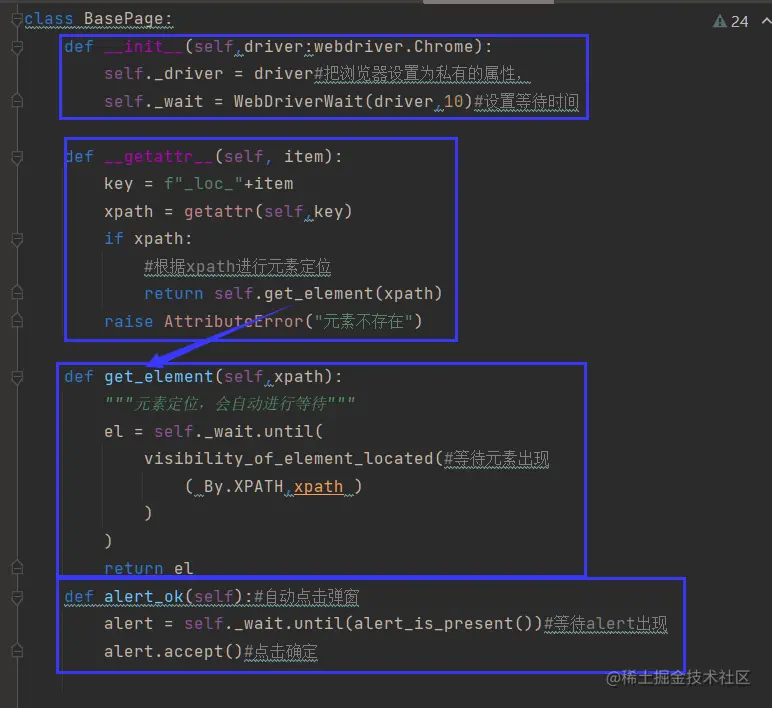
Task: Click fold end marker on self._wait line
Action: 17,101
